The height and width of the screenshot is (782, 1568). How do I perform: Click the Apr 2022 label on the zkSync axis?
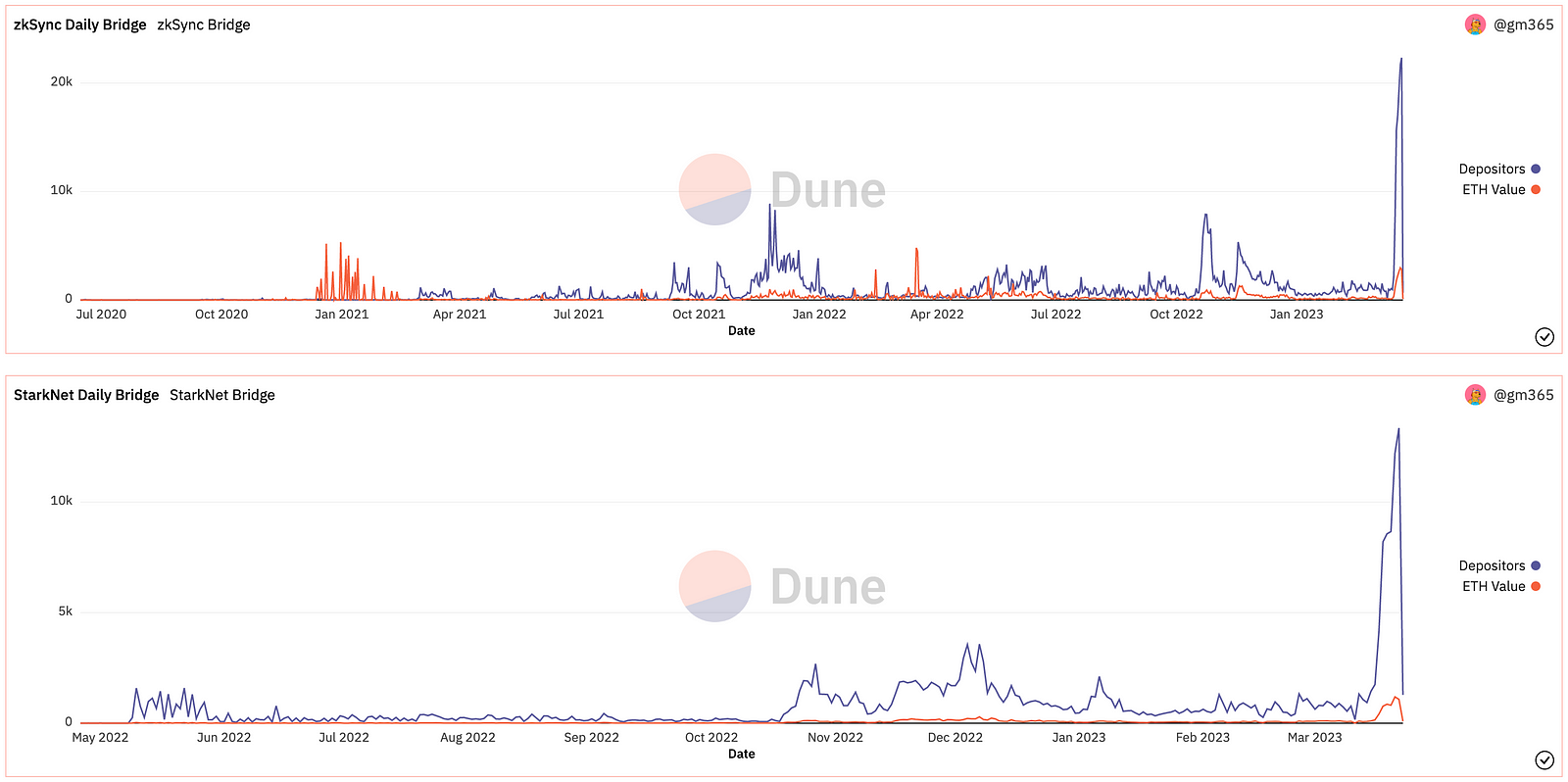pyautogui.click(x=937, y=315)
